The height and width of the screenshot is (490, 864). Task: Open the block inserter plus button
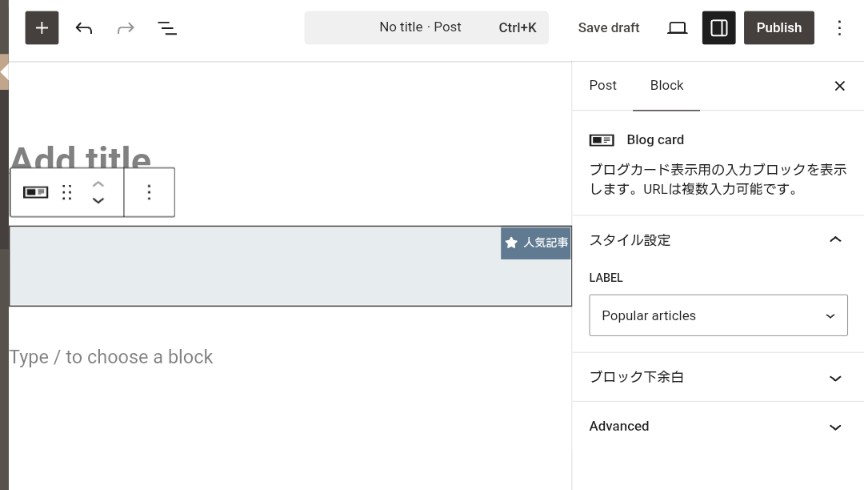pyautogui.click(x=42, y=28)
